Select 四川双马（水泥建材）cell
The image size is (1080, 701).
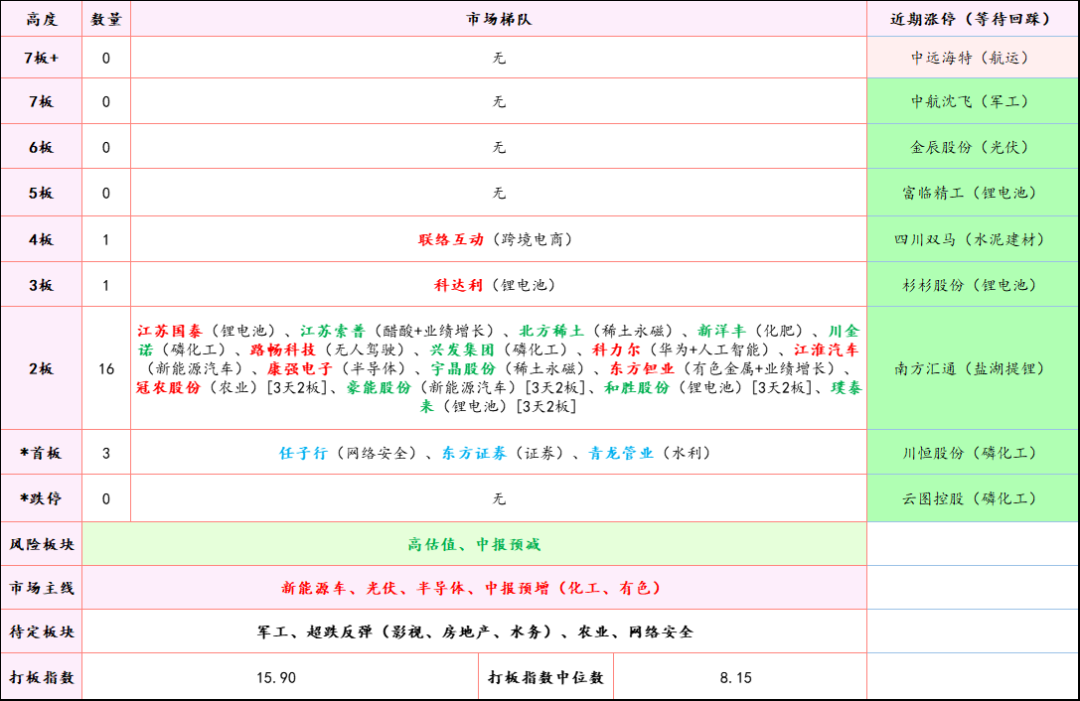pos(972,240)
